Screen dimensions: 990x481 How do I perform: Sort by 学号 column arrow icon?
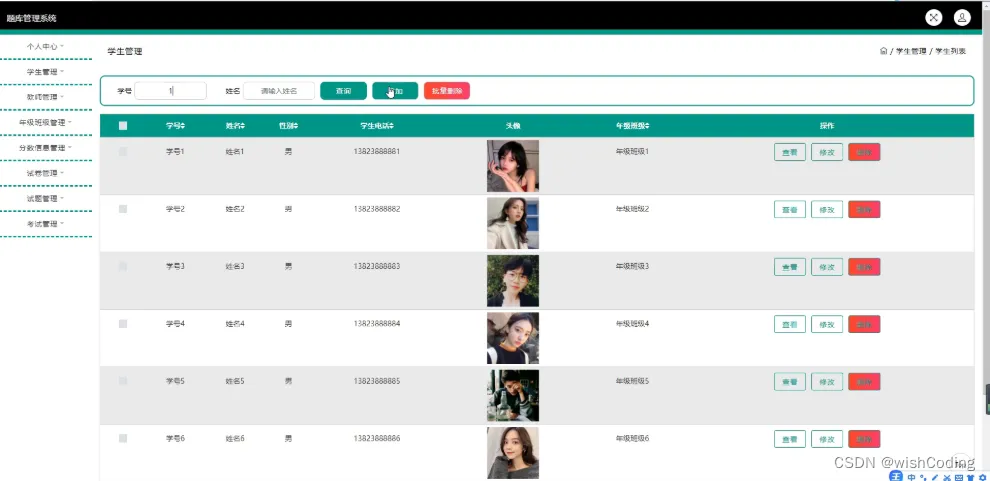pos(183,126)
